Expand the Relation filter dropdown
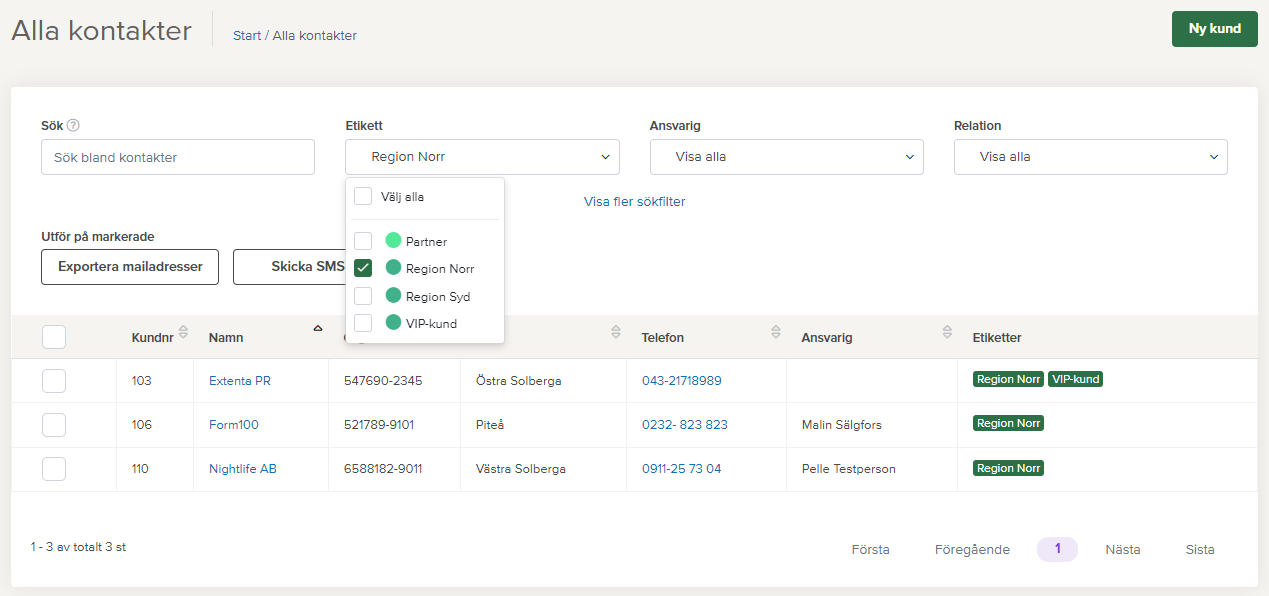The height and width of the screenshot is (596, 1269). pyautogui.click(x=1090, y=157)
